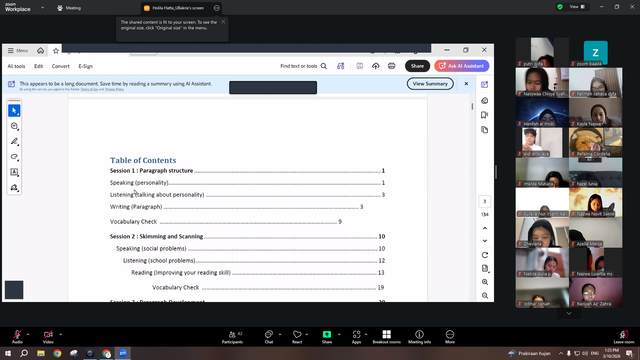Click the document vertical scrollbar
The image size is (640, 360).
pyautogui.click(x=472, y=107)
